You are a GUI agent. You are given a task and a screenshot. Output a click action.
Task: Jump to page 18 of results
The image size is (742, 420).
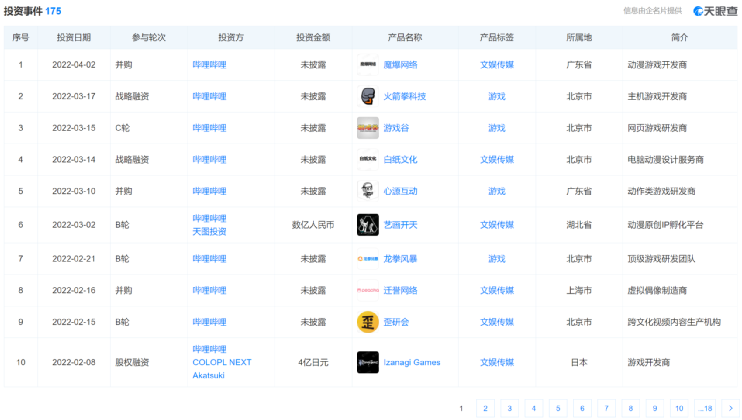705,408
